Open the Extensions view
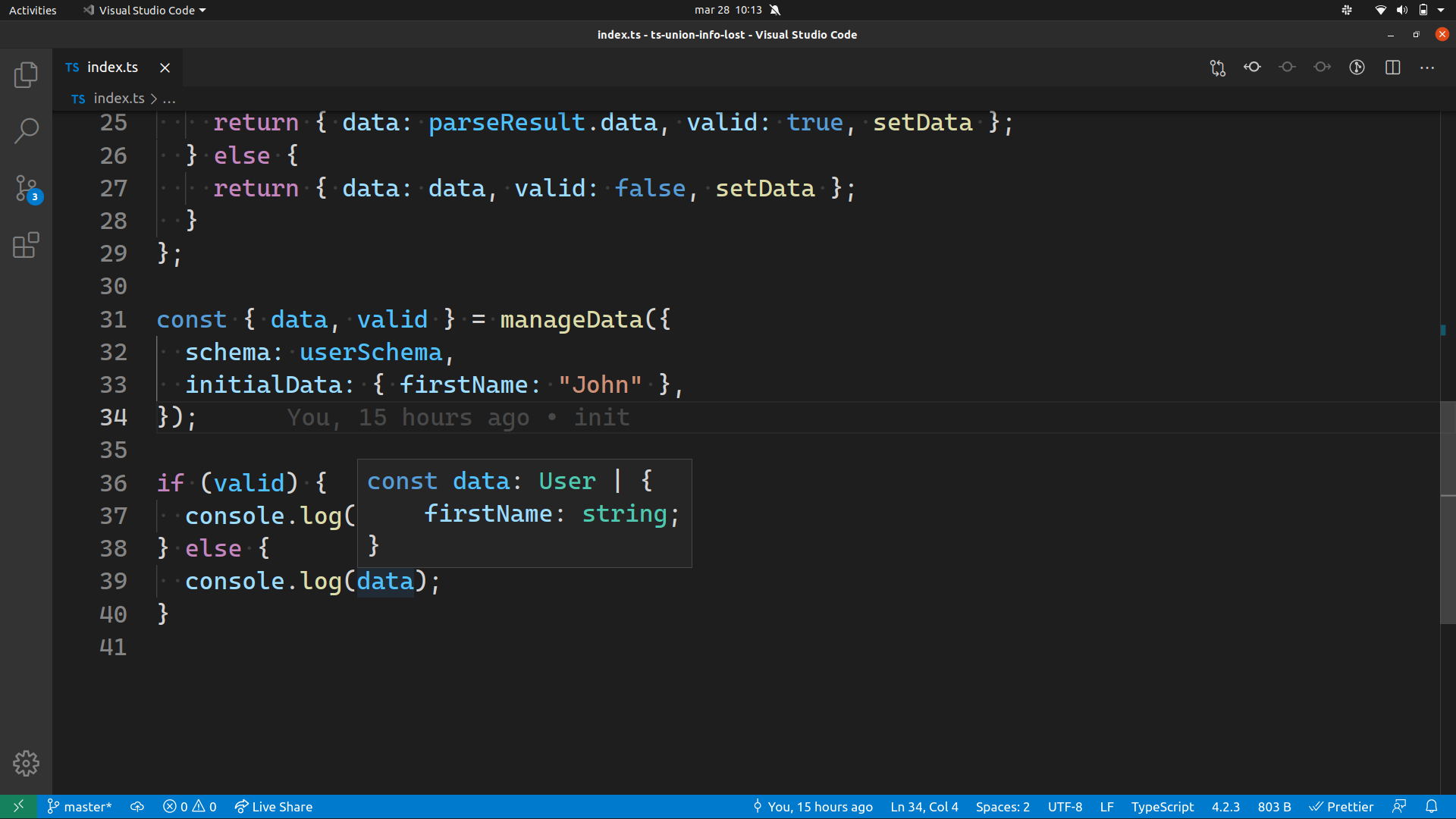Viewport: 1456px width, 819px height. 26,245
